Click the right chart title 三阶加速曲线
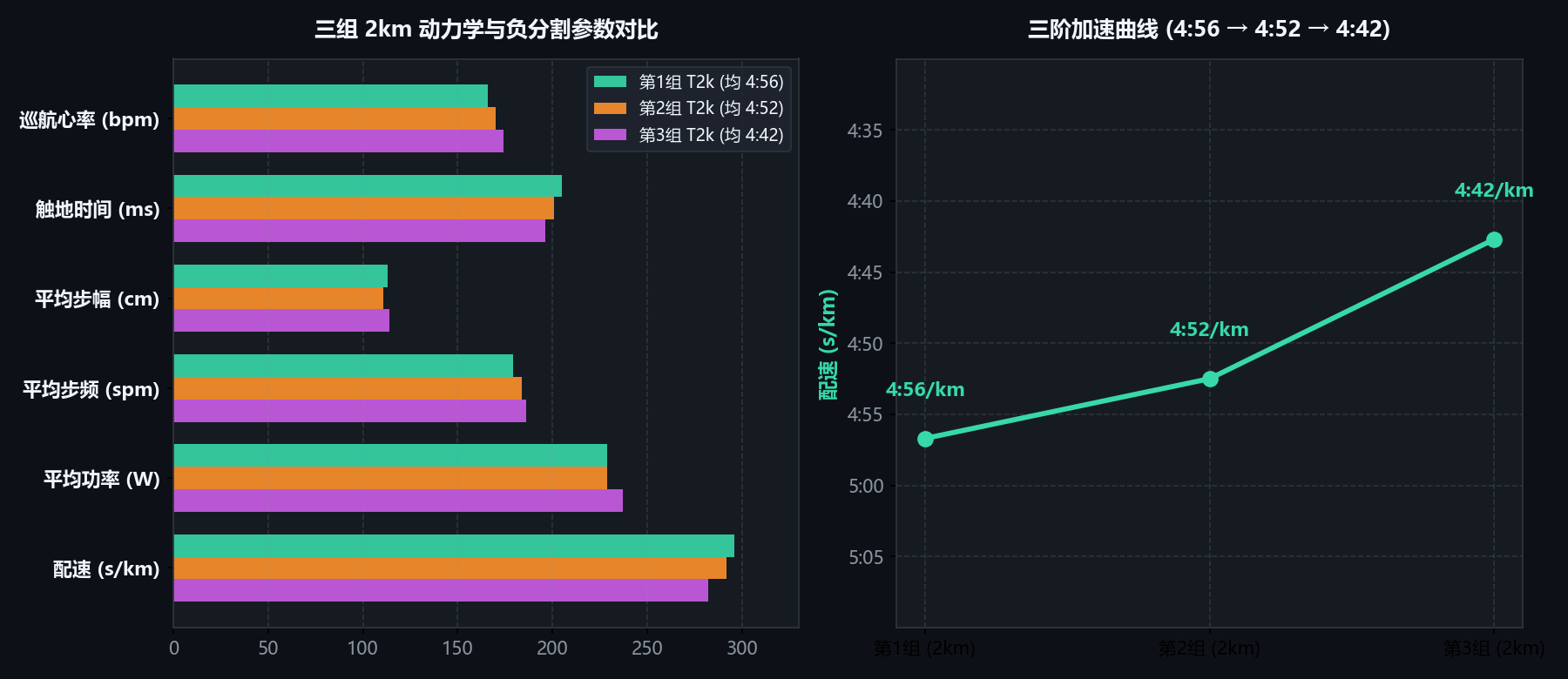1568x679 pixels. (1208, 29)
